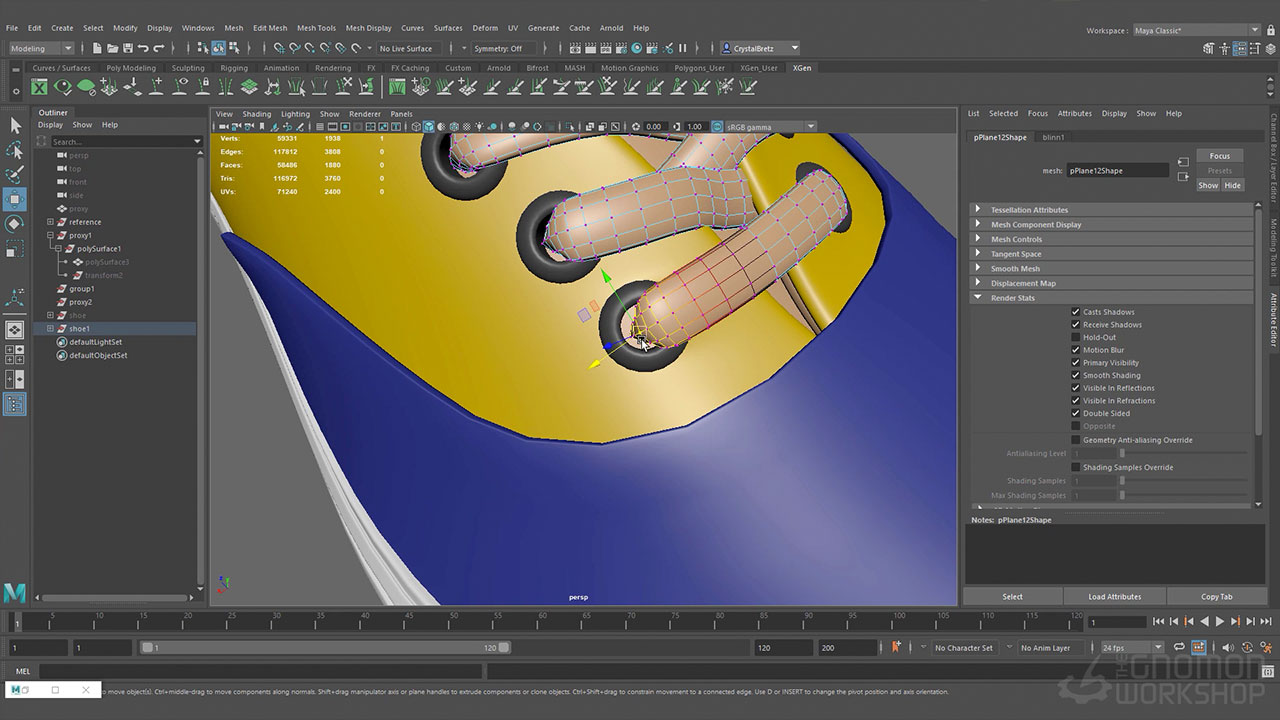The width and height of the screenshot is (1280, 720).
Task: Activate the Rotate tool in the toolbox
Action: click(x=15, y=224)
